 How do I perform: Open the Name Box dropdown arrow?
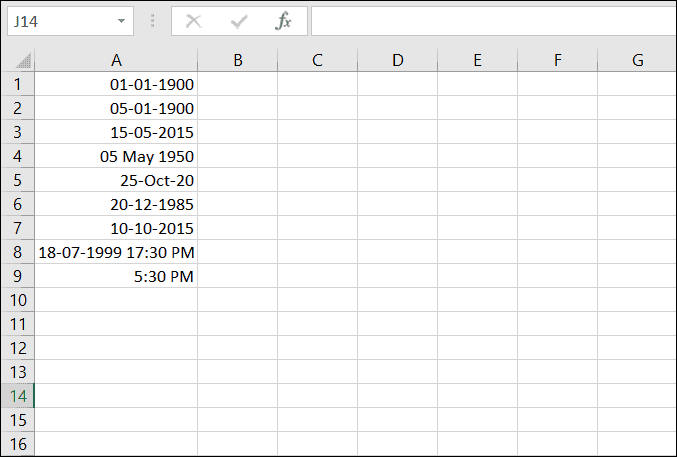[x=121, y=21]
